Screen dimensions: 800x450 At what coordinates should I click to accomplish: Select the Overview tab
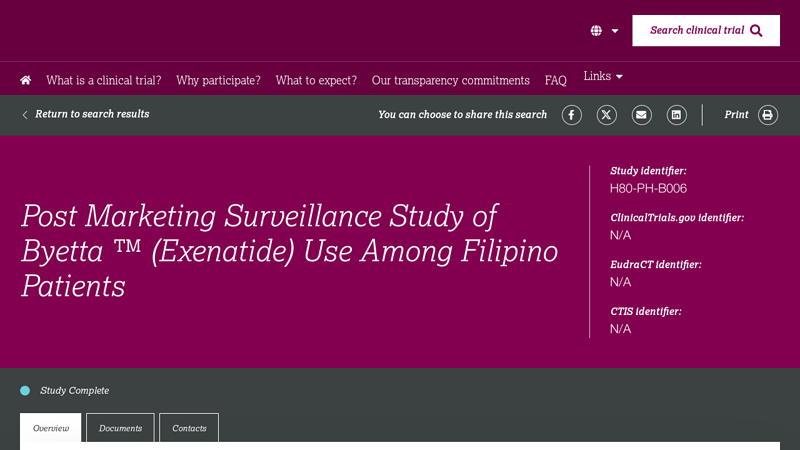click(51, 428)
